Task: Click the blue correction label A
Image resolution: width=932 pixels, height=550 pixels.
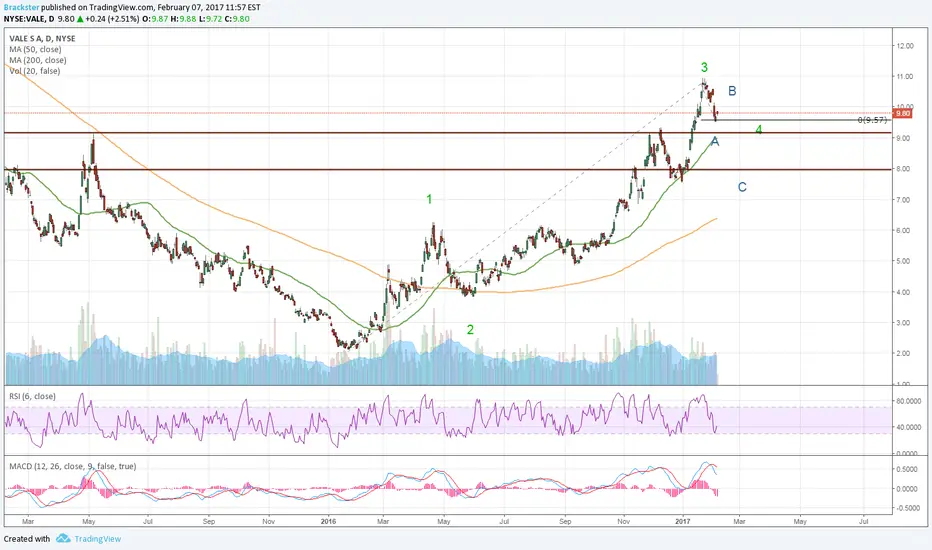Action: [715, 142]
